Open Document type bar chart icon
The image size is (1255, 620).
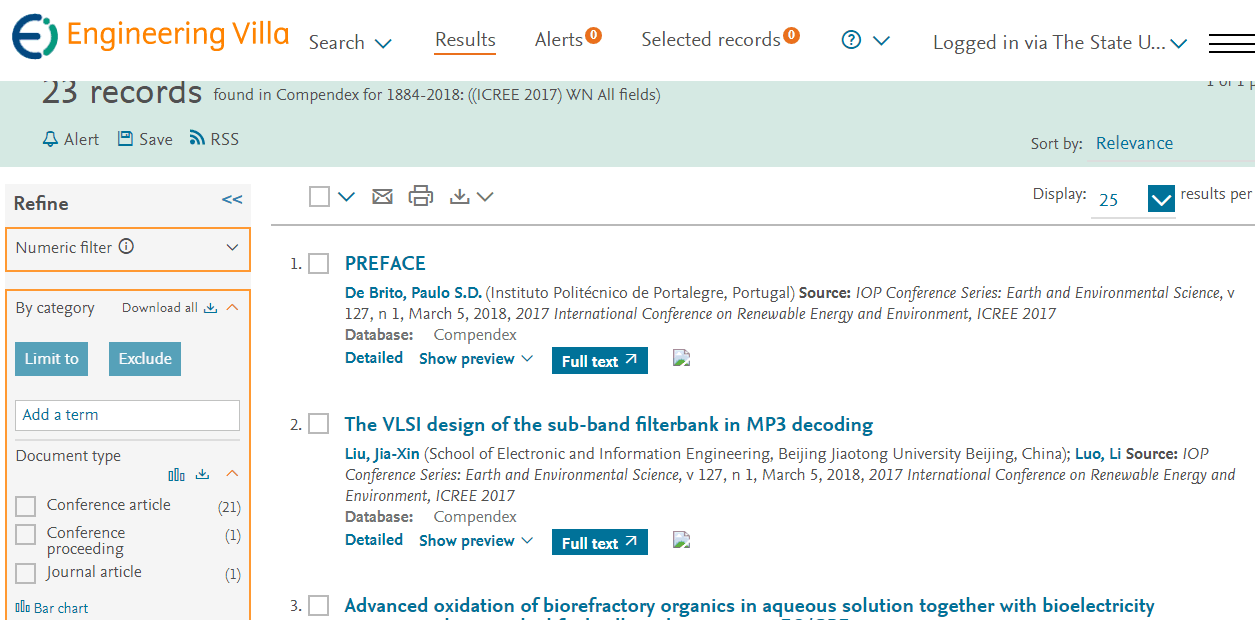point(177,475)
